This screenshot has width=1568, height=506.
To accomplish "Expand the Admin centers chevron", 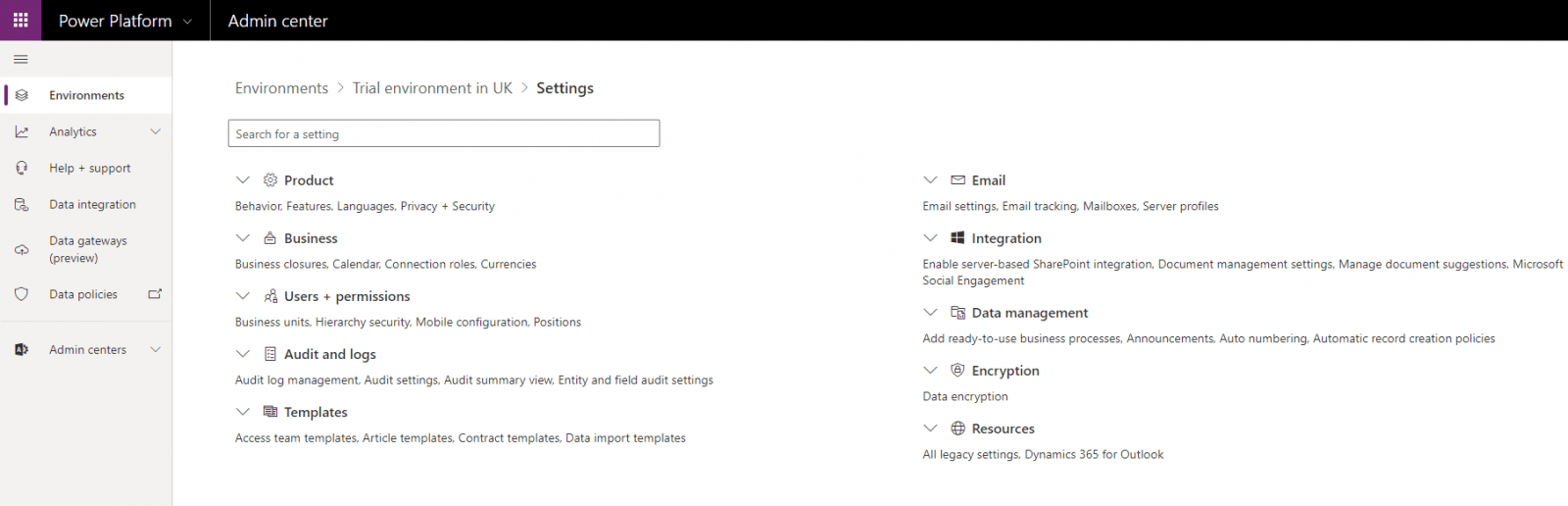I will (x=155, y=349).
